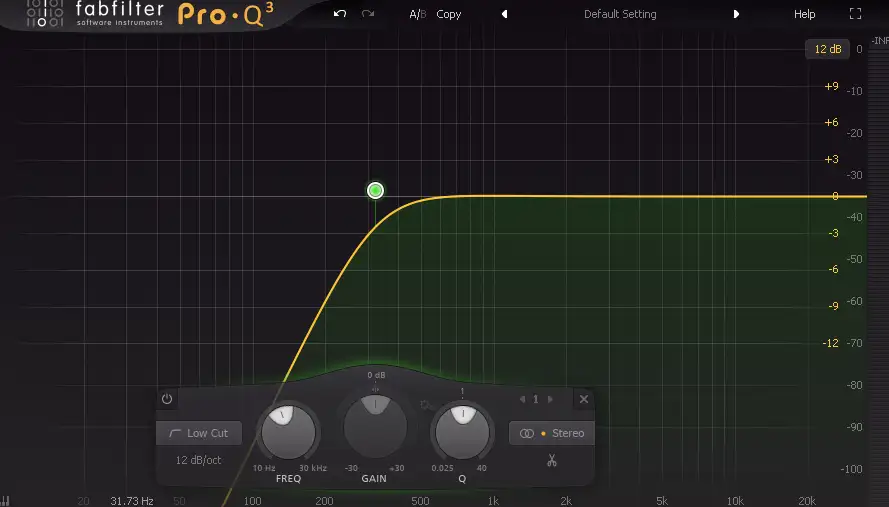889x507 pixels.
Task: Click the gain-Q interaction gear icon
Action: [x=425, y=405]
